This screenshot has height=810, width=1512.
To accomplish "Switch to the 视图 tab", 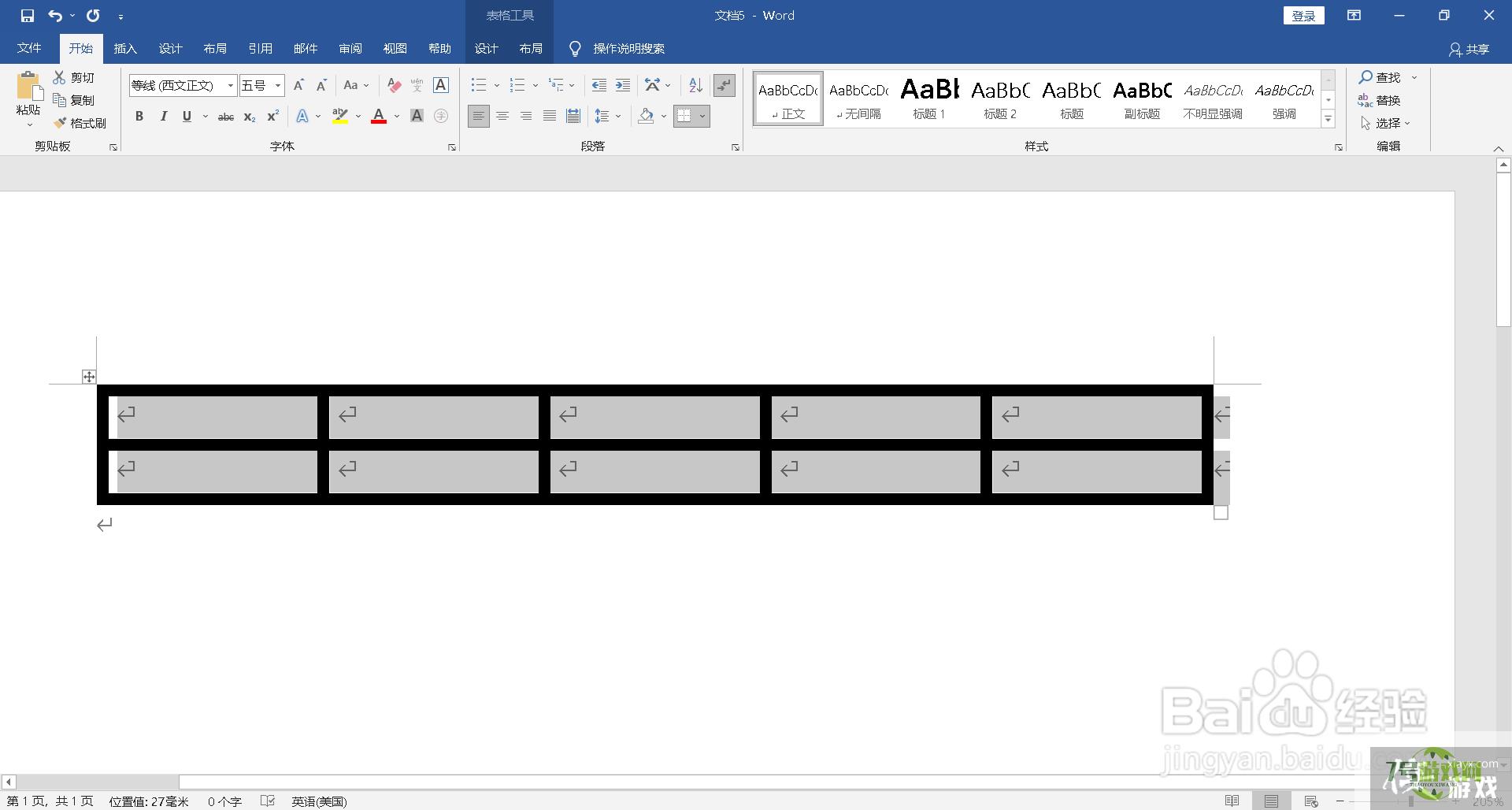I will click(395, 49).
